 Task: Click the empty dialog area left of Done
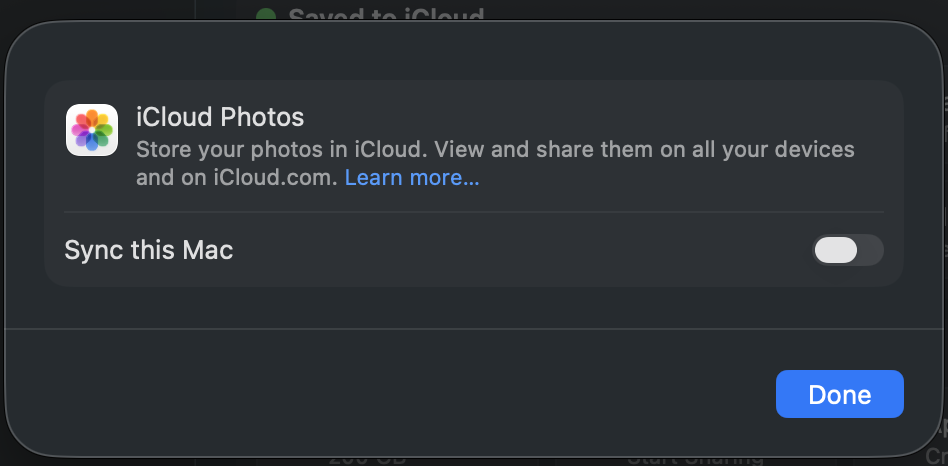(400, 394)
